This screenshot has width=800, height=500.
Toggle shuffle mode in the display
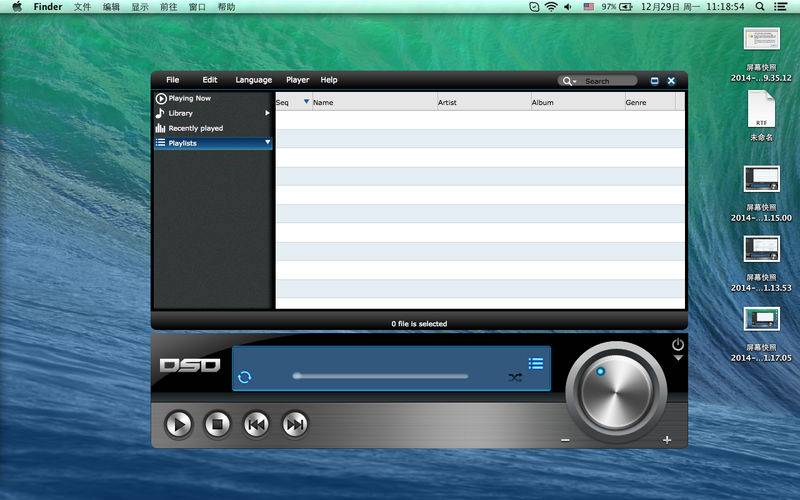(x=515, y=378)
